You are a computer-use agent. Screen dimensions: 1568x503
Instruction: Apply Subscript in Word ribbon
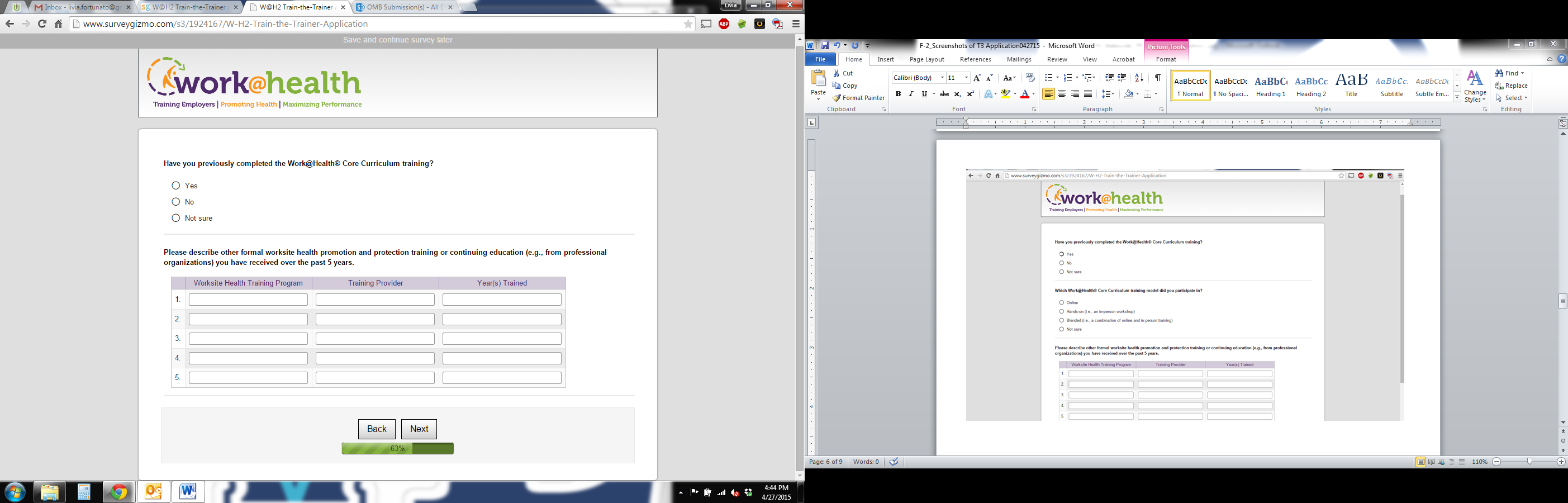click(x=957, y=94)
